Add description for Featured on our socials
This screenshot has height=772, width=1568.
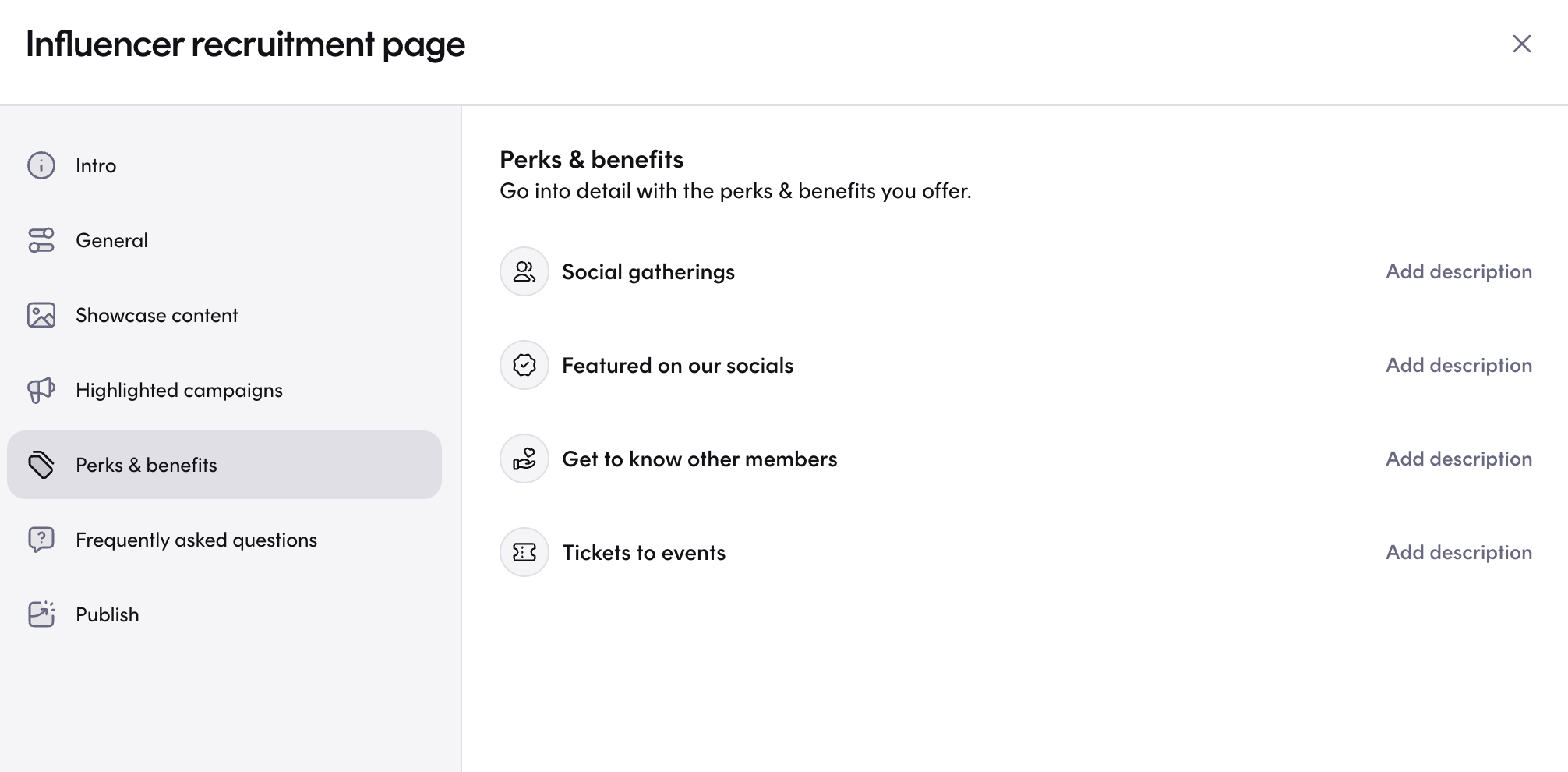(x=1459, y=365)
